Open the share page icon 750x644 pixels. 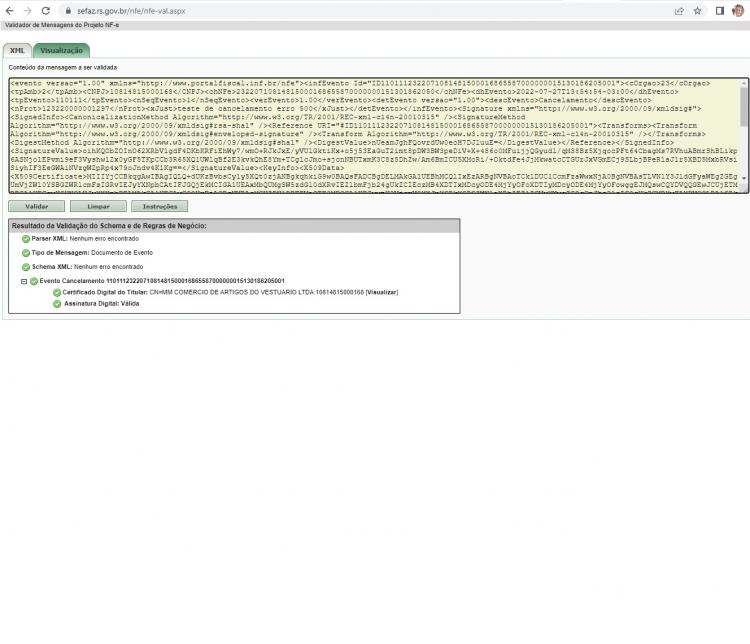point(679,11)
